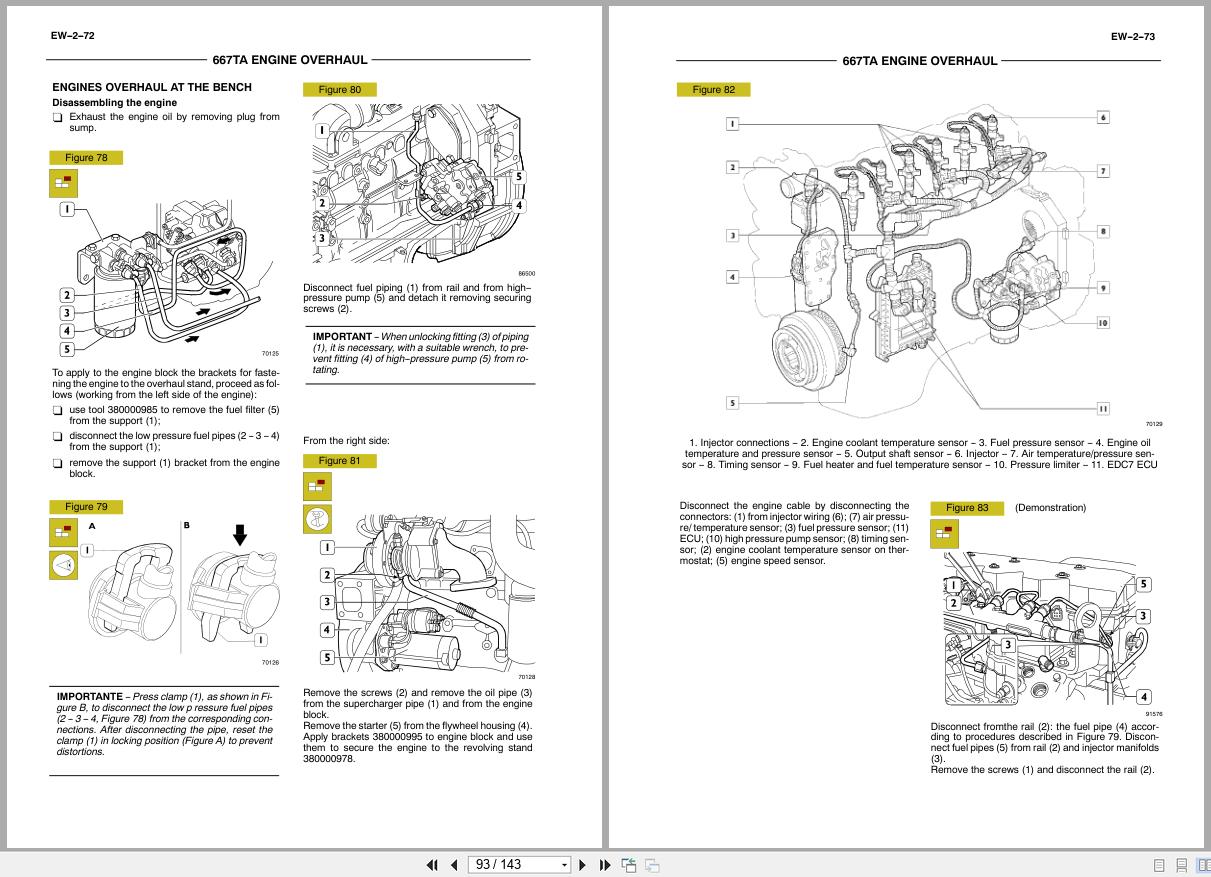Select the clamp tool icon beside Figure 79
Image resolution: width=1211 pixels, height=877 pixels.
point(62,565)
